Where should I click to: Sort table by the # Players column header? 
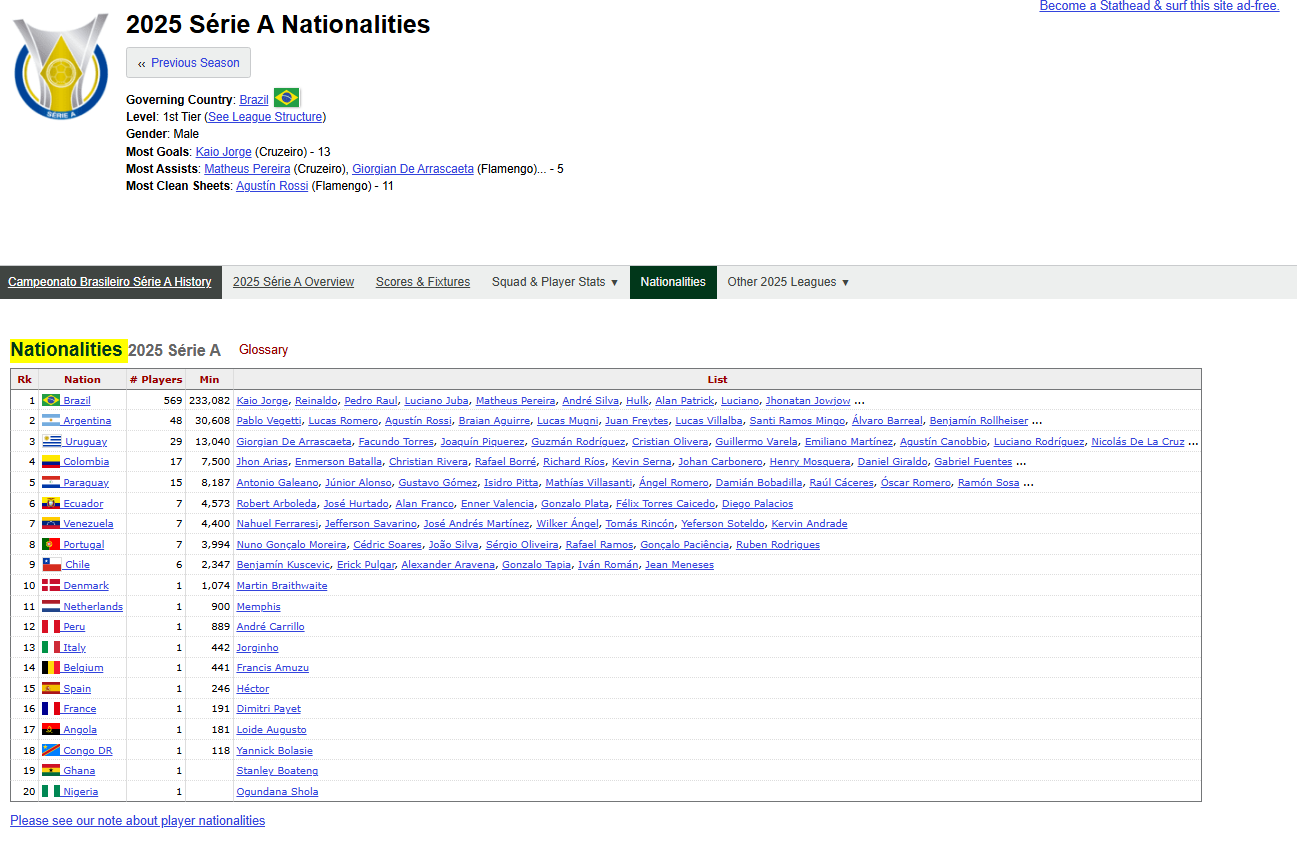[156, 380]
